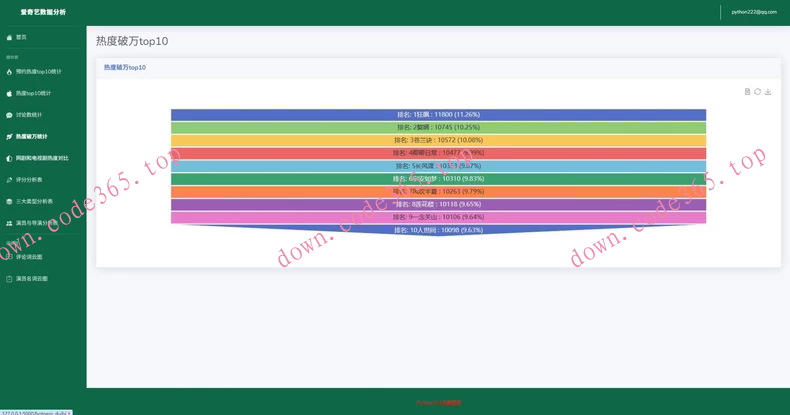Click the bottom 排名: 10人世间 funnel segment

coord(438,229)
